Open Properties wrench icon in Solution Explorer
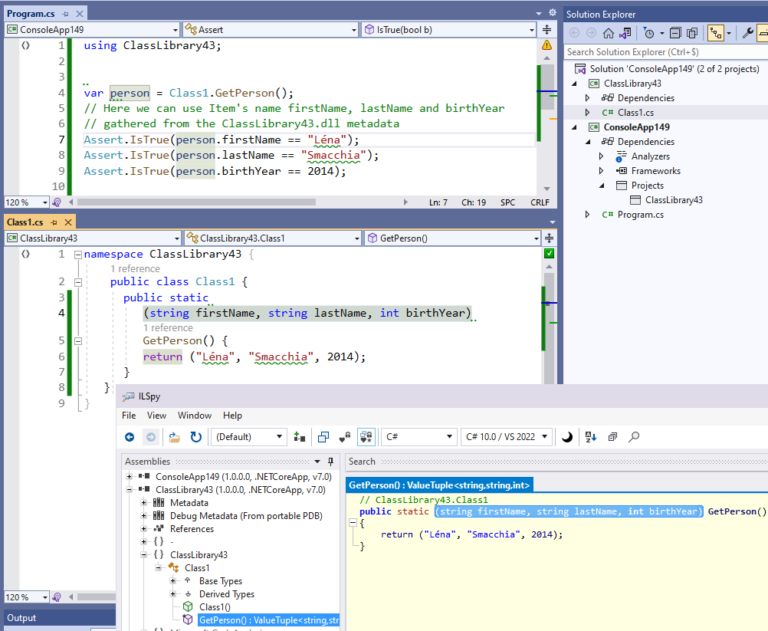The image size is (768, 631). (x=747, y=33)
